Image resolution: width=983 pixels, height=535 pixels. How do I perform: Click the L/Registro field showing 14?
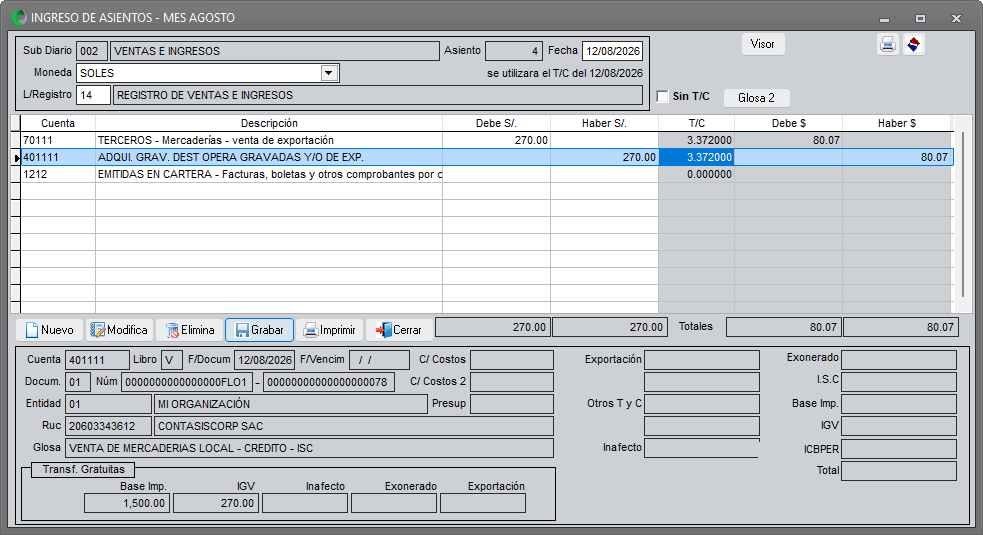[93, 95]
